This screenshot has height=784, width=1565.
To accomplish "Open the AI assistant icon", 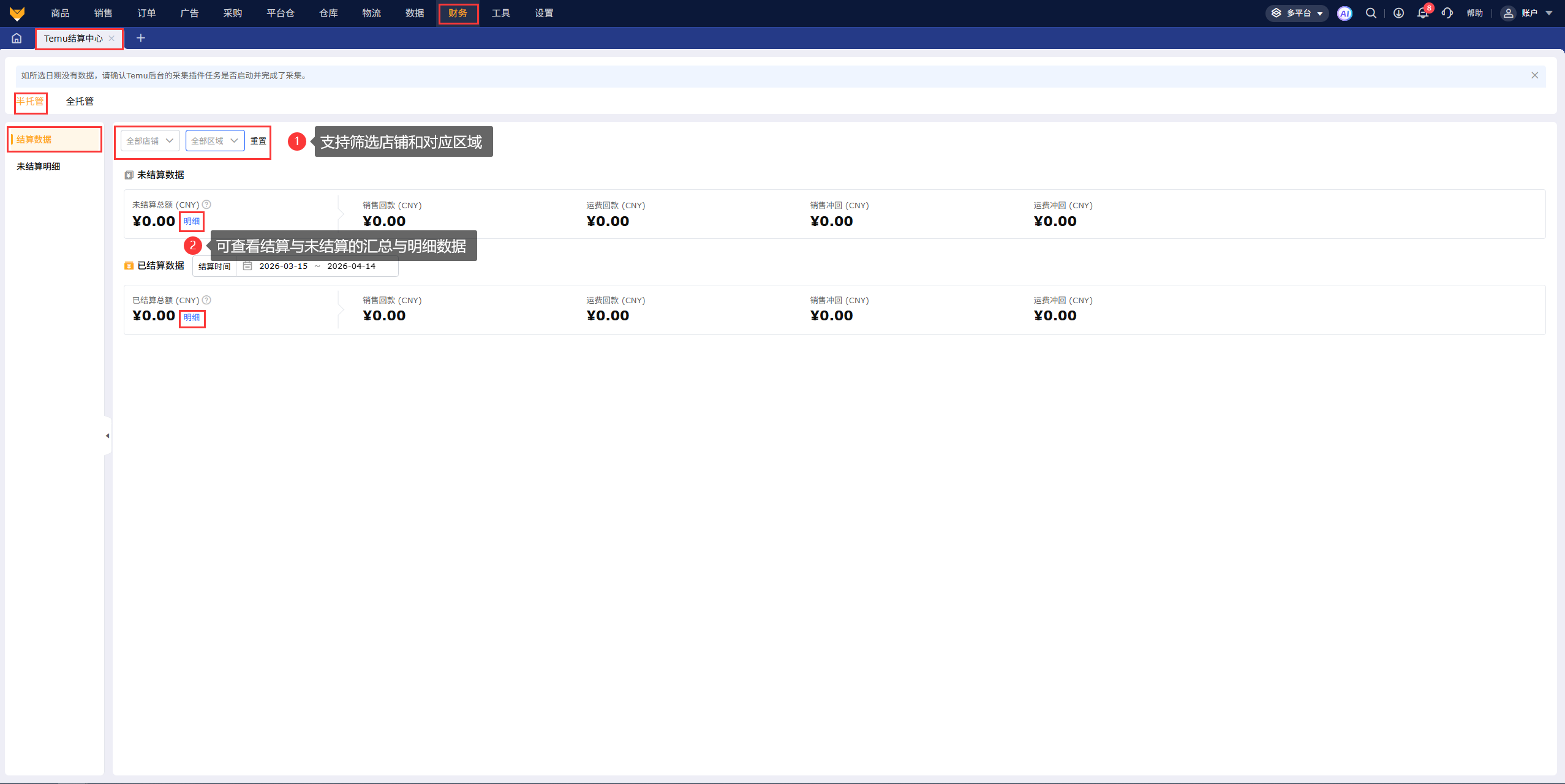I will point(1344,13).
